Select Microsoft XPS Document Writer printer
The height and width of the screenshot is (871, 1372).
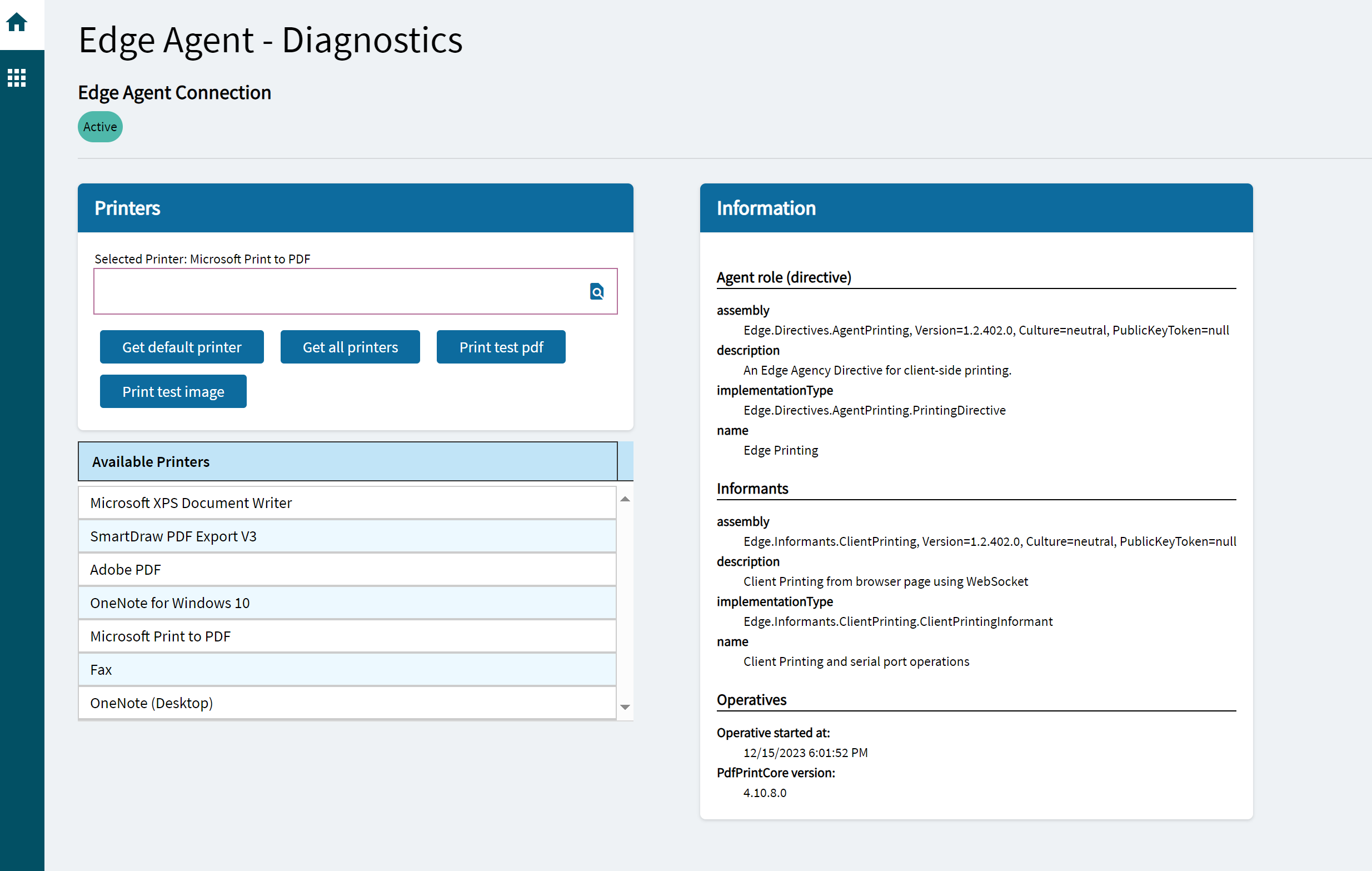tap(347, 504)
